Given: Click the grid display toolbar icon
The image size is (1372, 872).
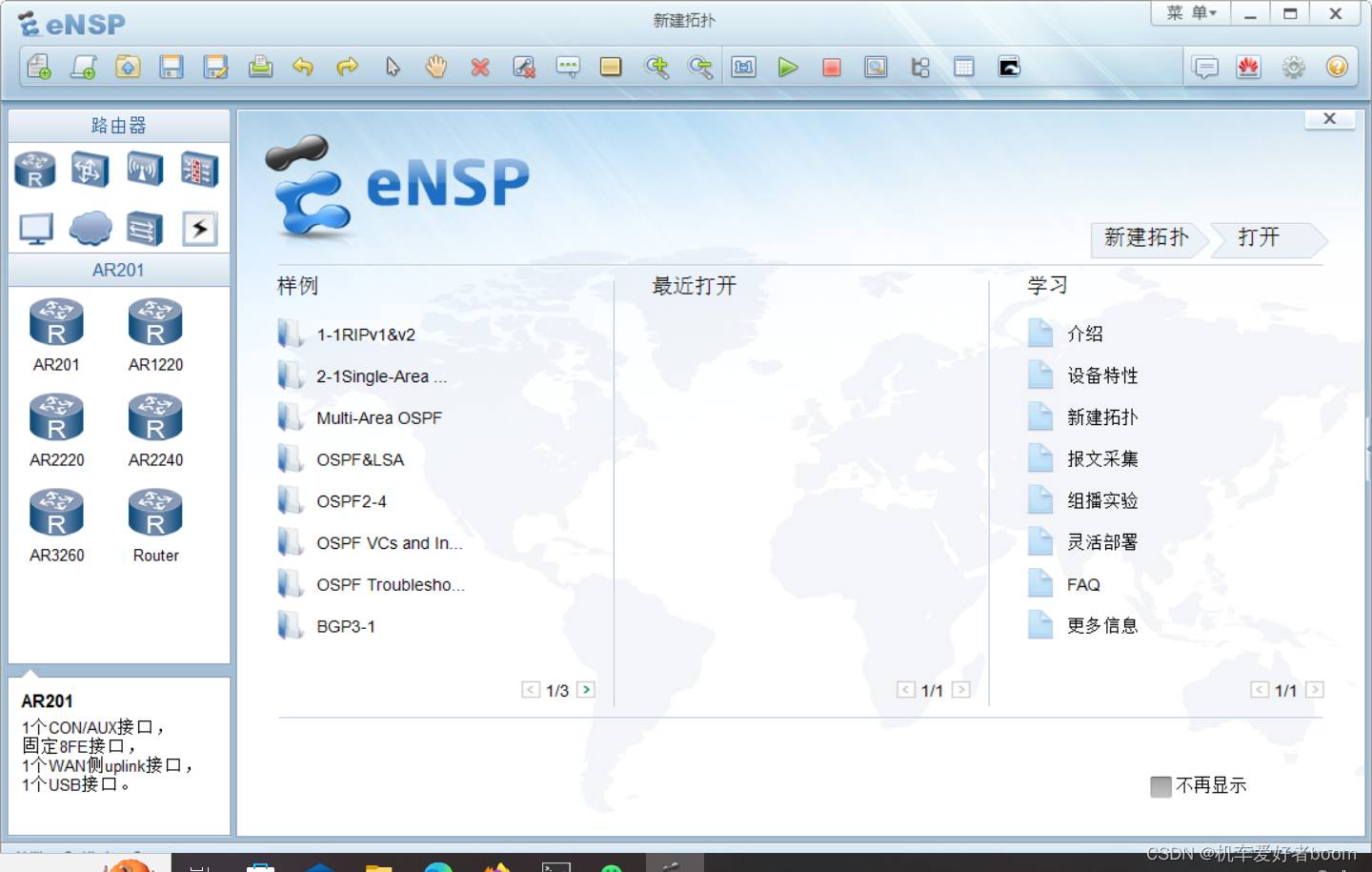Looking at the screenshot, I should coord(964,67).
